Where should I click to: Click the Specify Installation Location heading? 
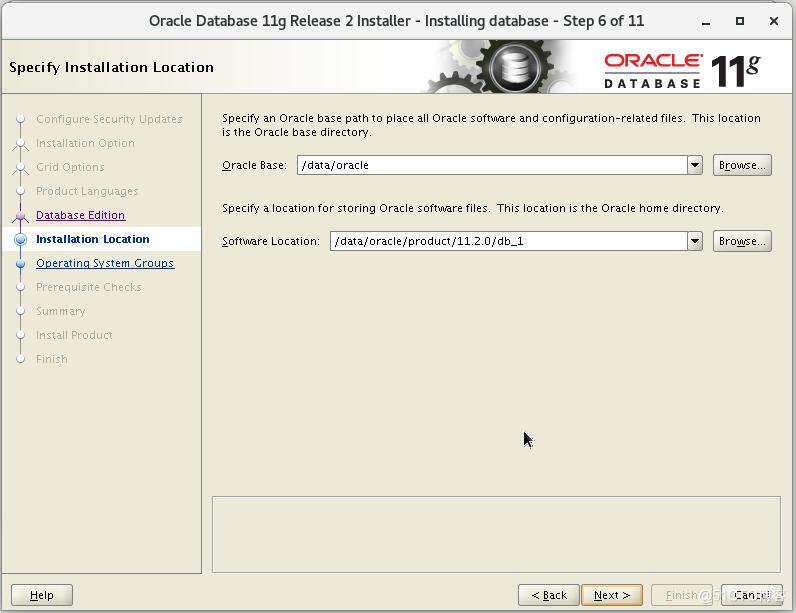(x=111, y=67)
